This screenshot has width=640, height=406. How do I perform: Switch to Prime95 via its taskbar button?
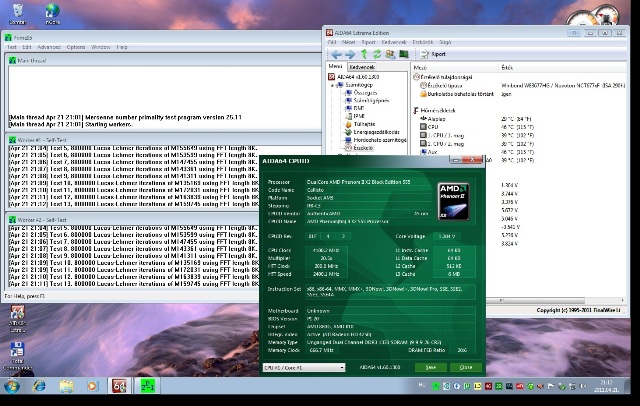[x=147, y=386]
